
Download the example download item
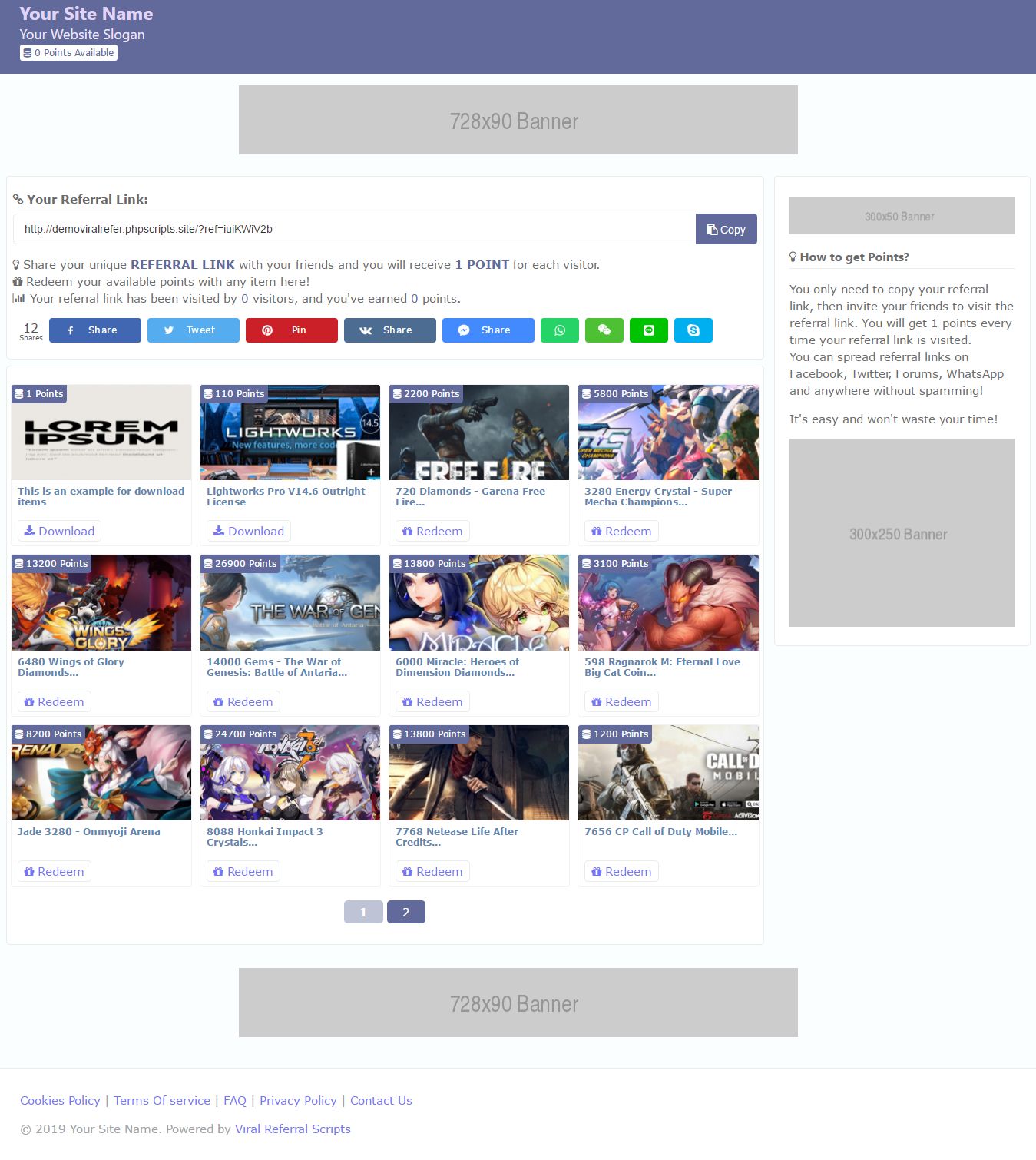[x=59, y=531]
